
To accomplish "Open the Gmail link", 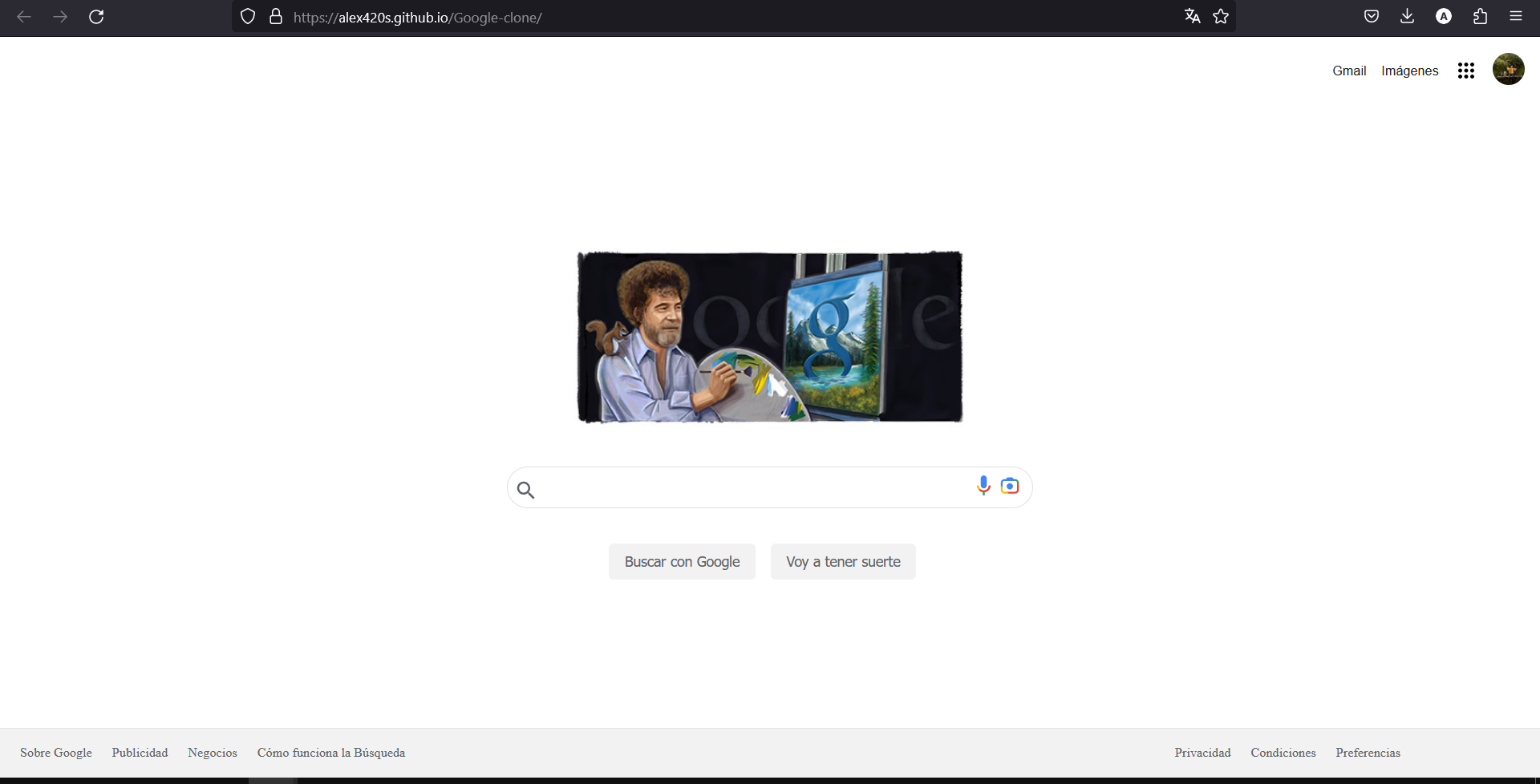I will [1349, 71].
